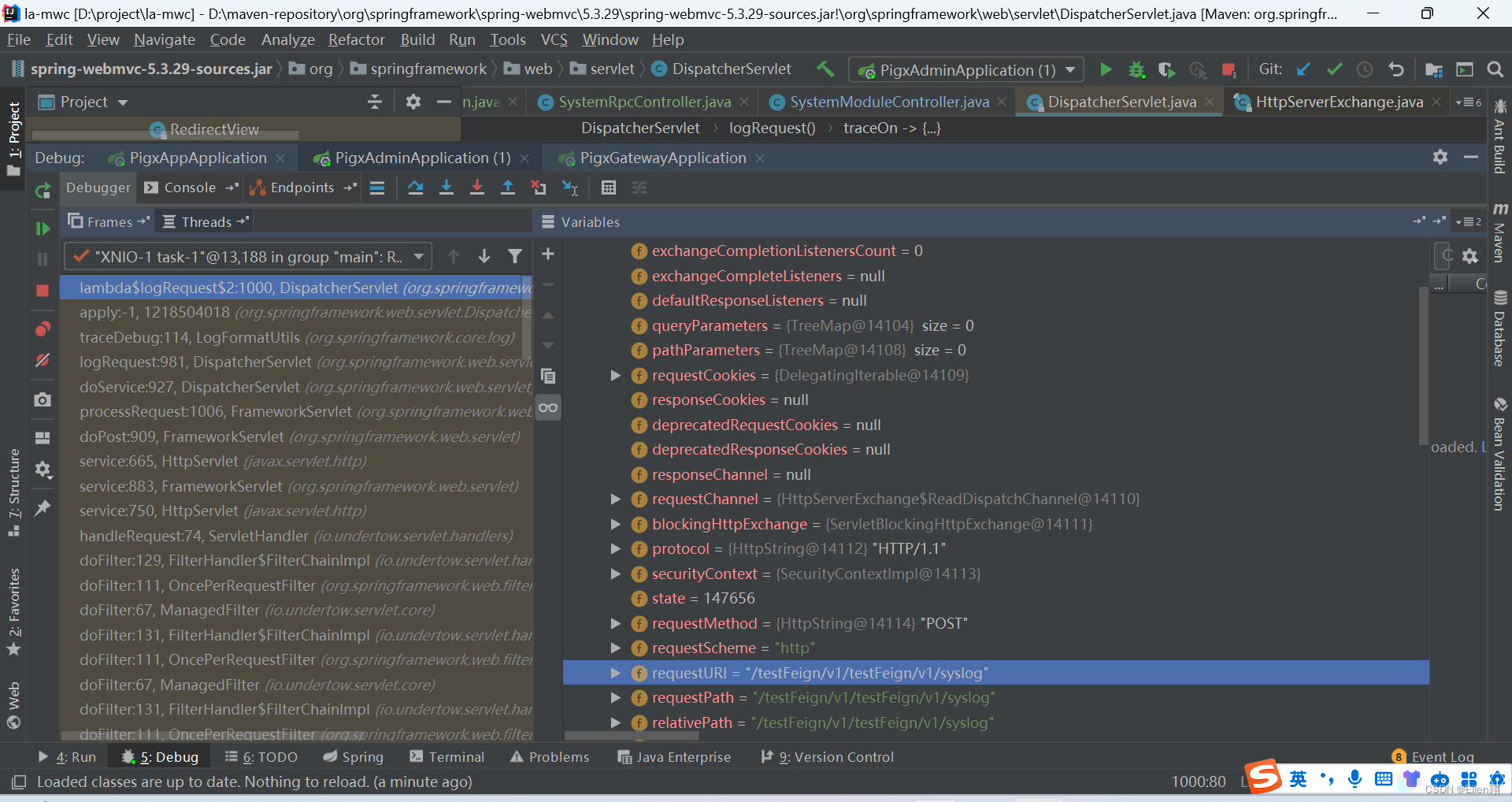Viewport: 1512px width, 802px height.
Task: Click Force Step Into red arrow icon
Action: [x=477, y=188]
